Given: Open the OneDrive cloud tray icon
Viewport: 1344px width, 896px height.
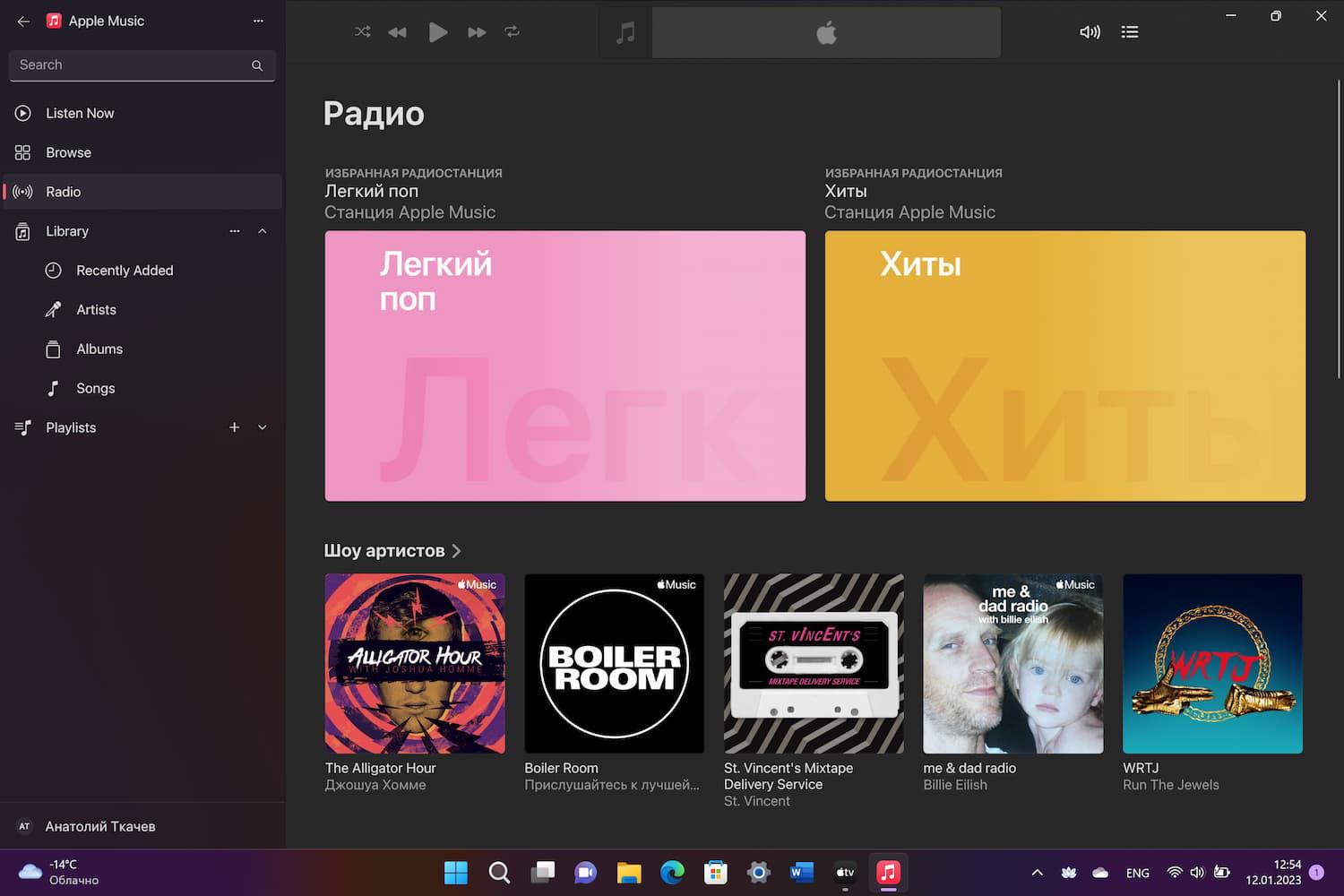Looking at the screenshot, I should [x=1100, y=873].
